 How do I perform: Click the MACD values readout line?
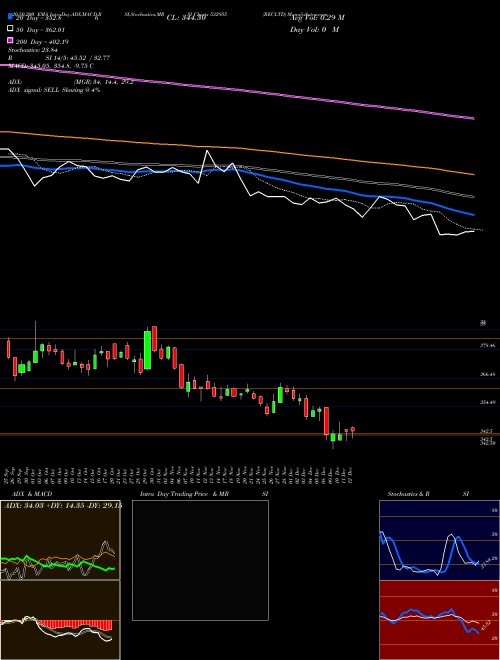point(51,66)
